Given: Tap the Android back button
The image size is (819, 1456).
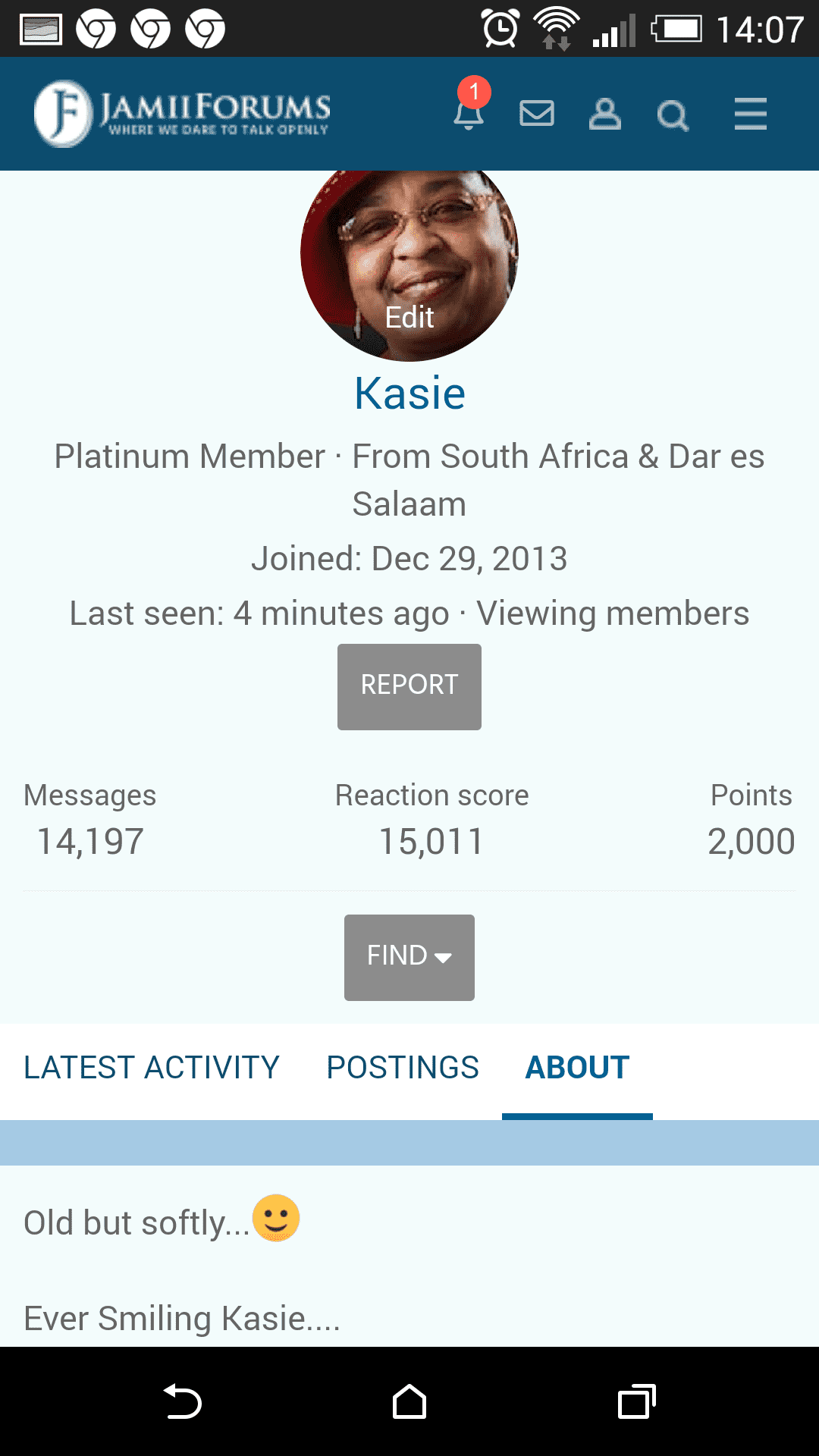Looking at the screenshot, I should click(182, 1401).
